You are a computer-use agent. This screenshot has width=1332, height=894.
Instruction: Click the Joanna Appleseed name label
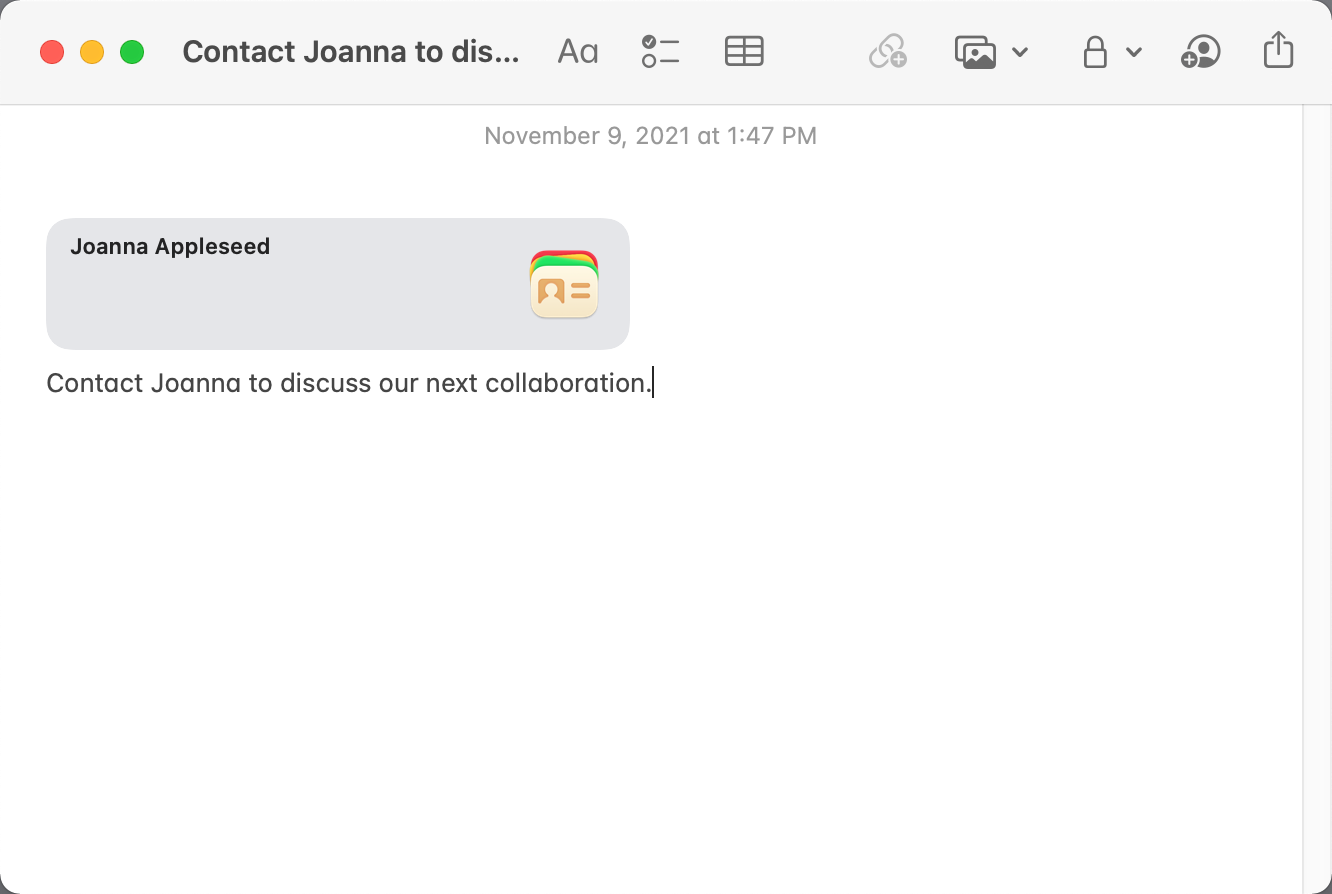(x=170, y=247)
